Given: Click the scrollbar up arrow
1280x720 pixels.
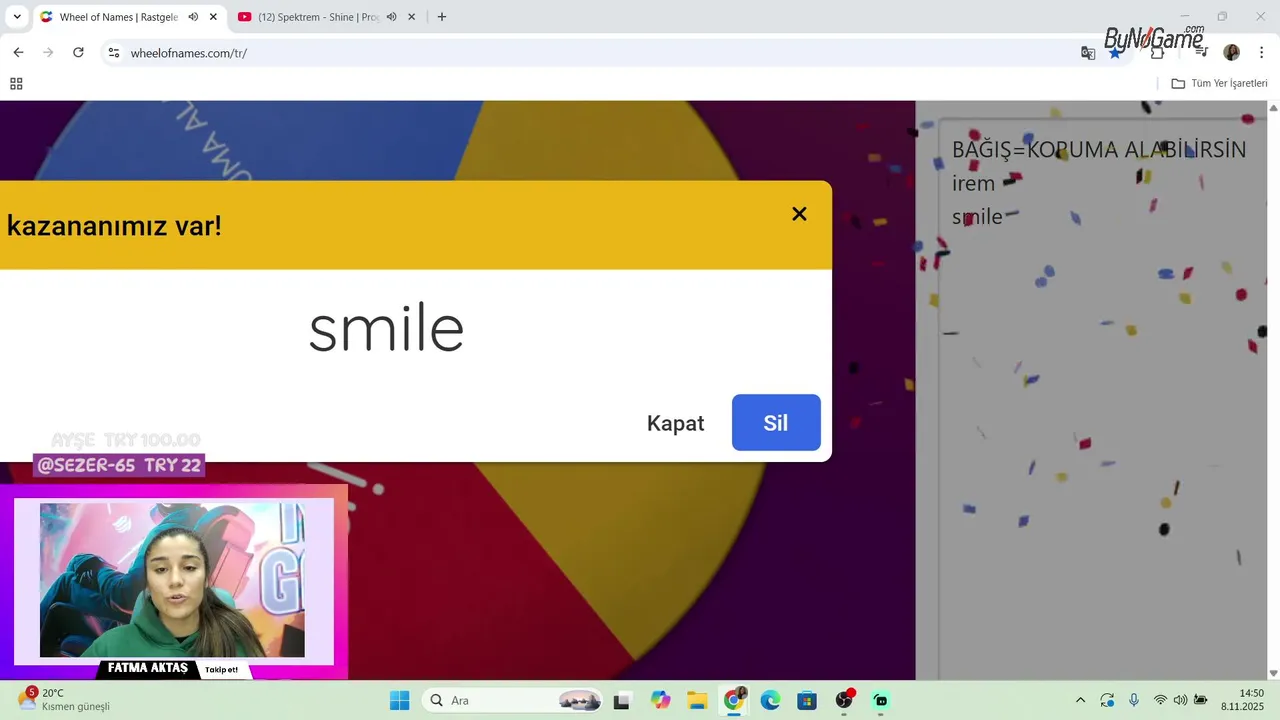Looking at the screenshot, I should [1273, 107].
